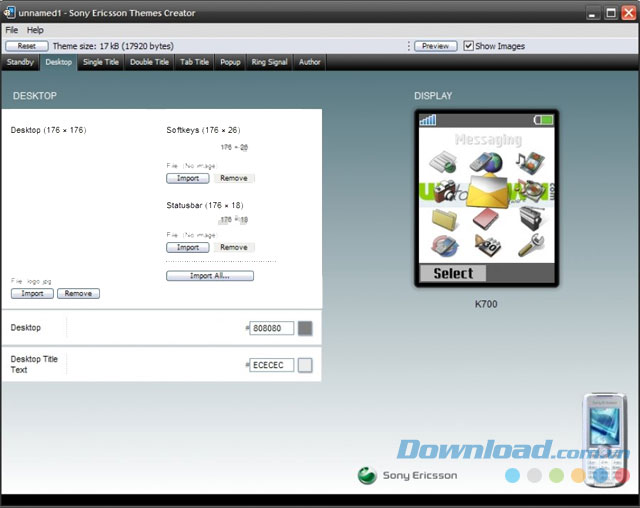Screen dimensions: 640x508
Task: Click the app icon in the title bar
Action: tap(9, 12)
